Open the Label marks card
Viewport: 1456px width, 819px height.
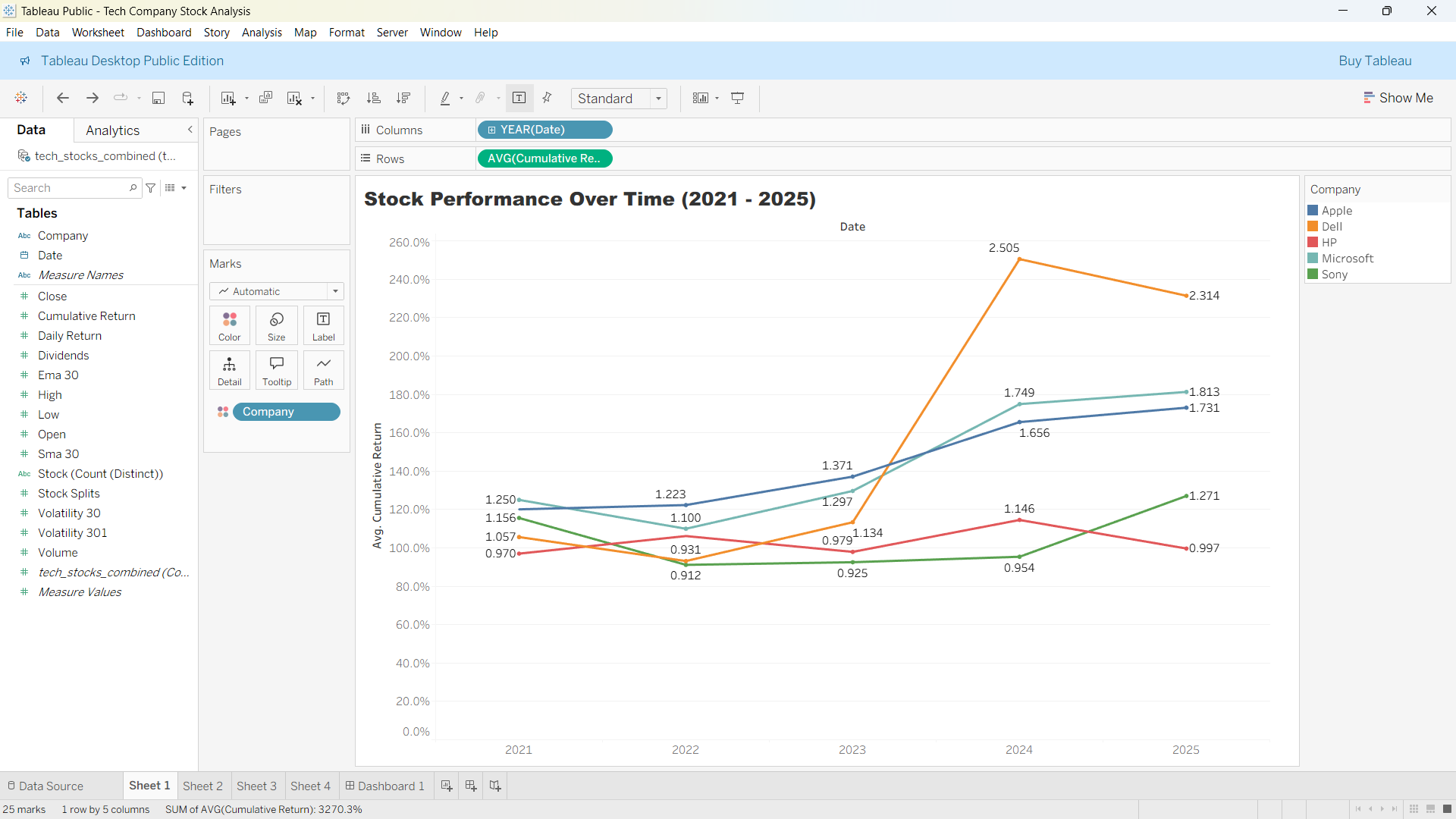tap(324, 325)
